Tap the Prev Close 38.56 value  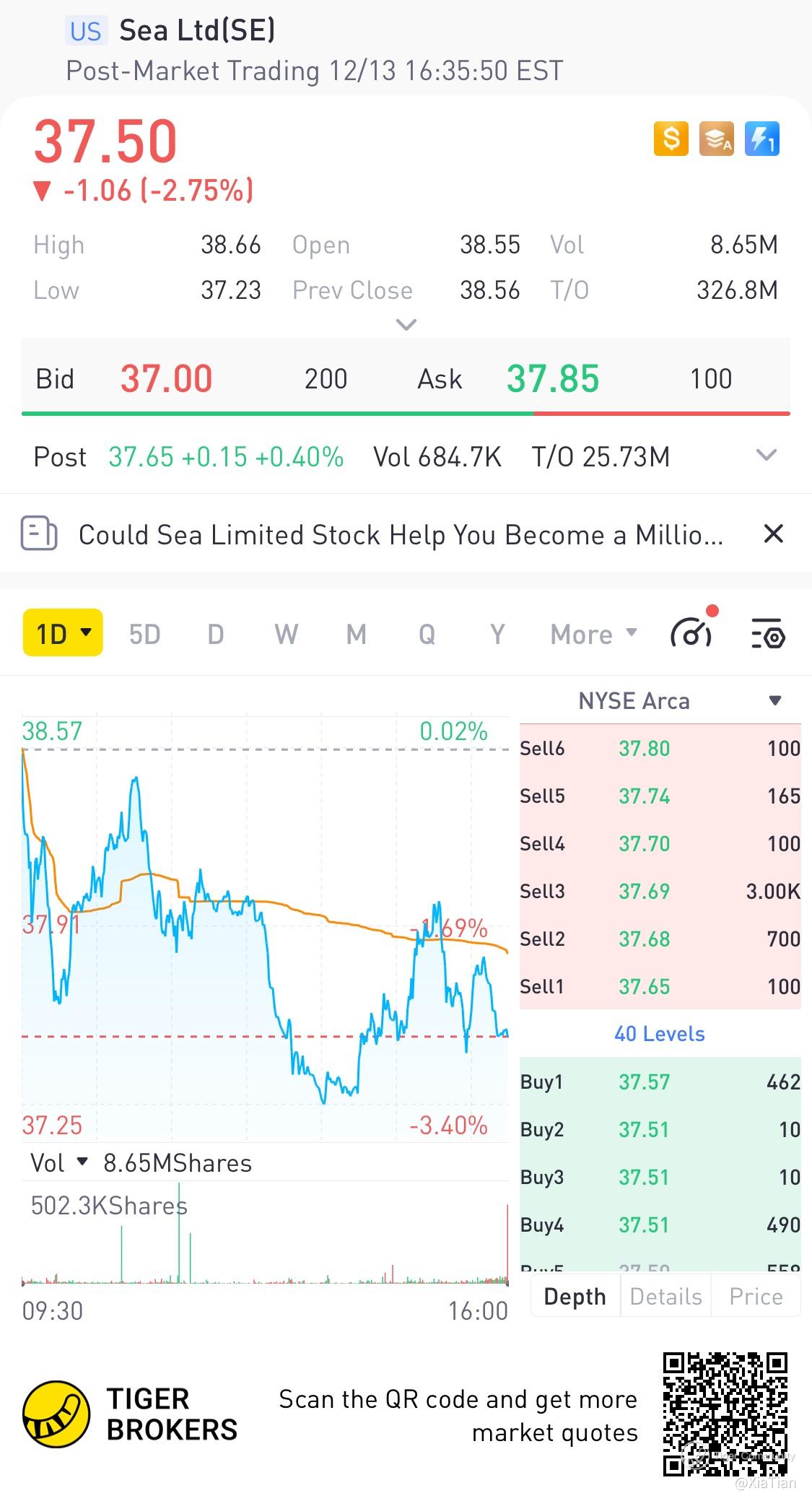490,290
